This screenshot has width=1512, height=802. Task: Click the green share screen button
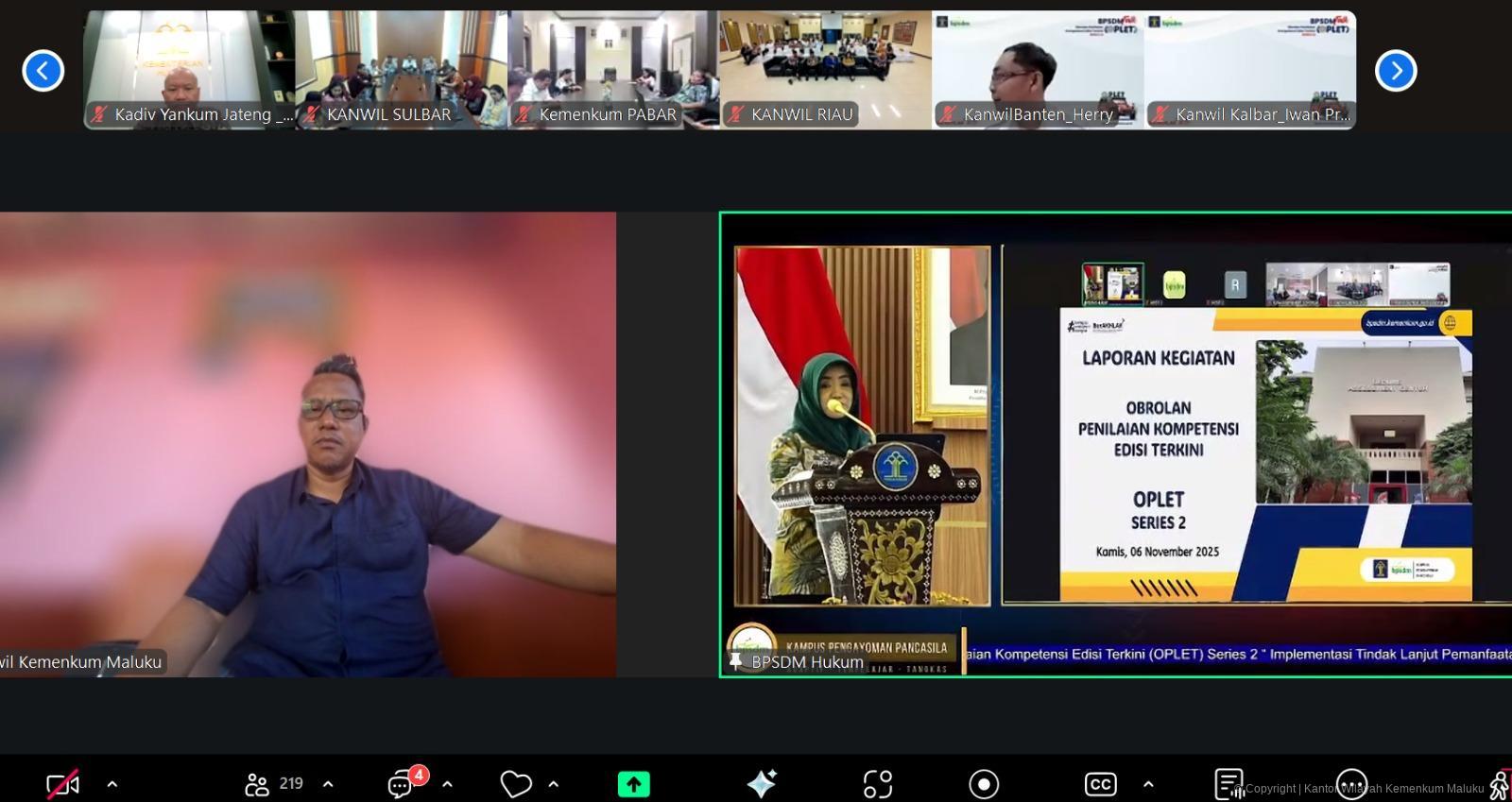pos(633,784)
